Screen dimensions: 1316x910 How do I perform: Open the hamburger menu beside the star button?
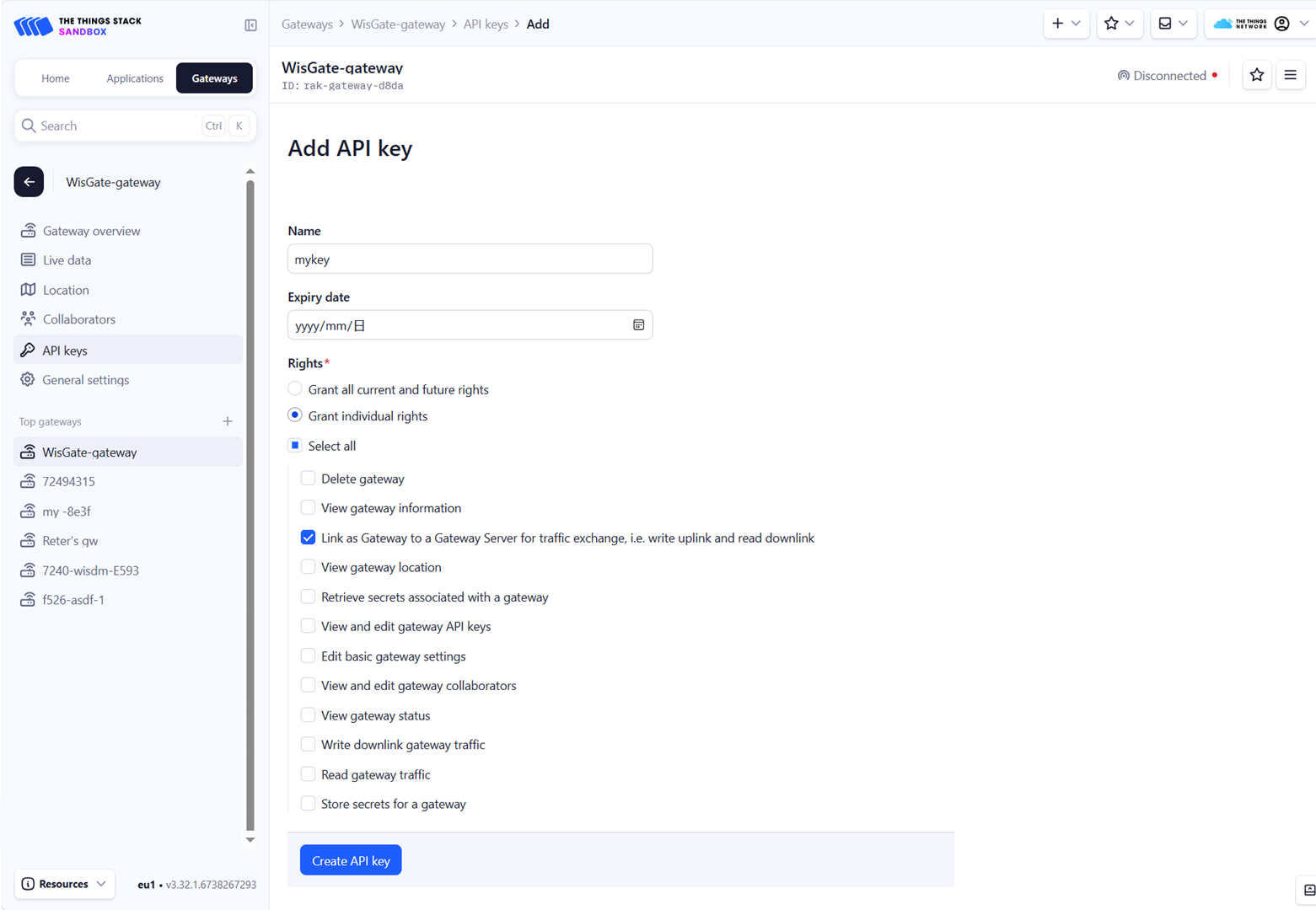(1290, 75)
